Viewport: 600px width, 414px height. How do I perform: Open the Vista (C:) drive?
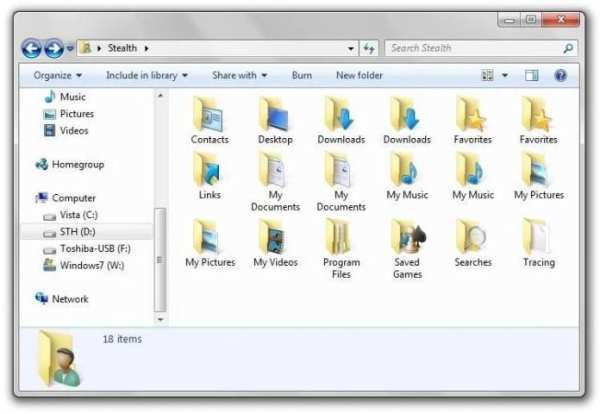70,215
